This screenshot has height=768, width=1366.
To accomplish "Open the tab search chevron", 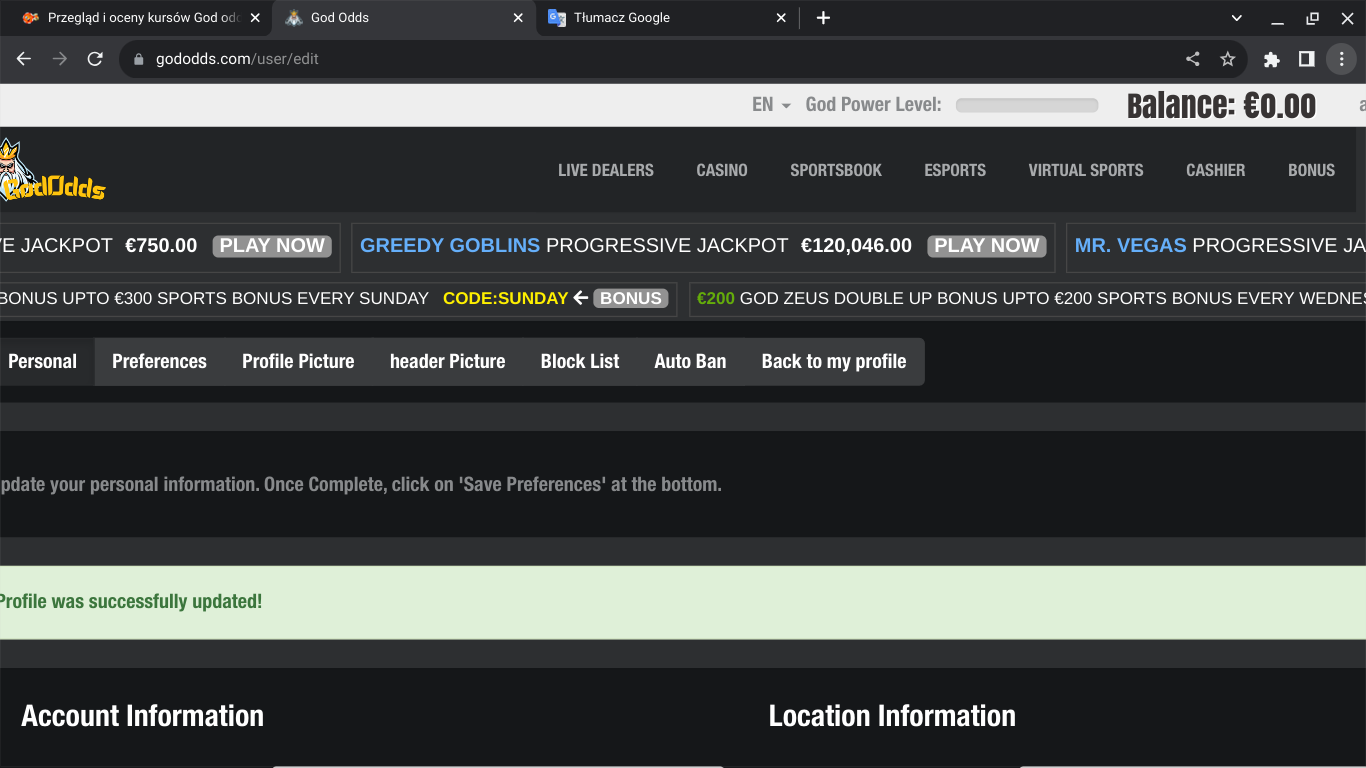I will tap(1236, 18).
